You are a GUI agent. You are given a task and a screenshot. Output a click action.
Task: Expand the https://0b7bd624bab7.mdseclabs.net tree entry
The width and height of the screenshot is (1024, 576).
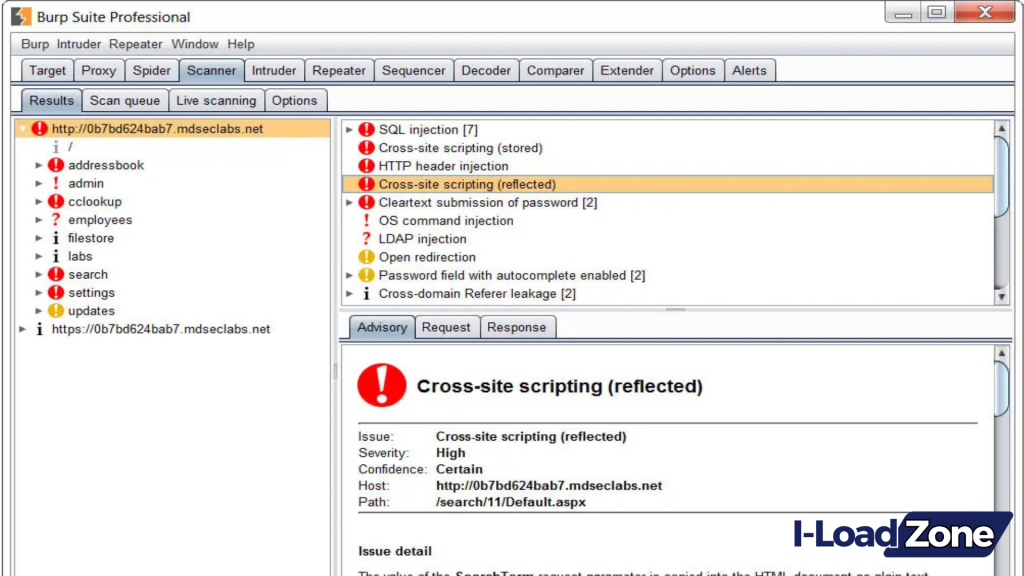coord(22,329)
